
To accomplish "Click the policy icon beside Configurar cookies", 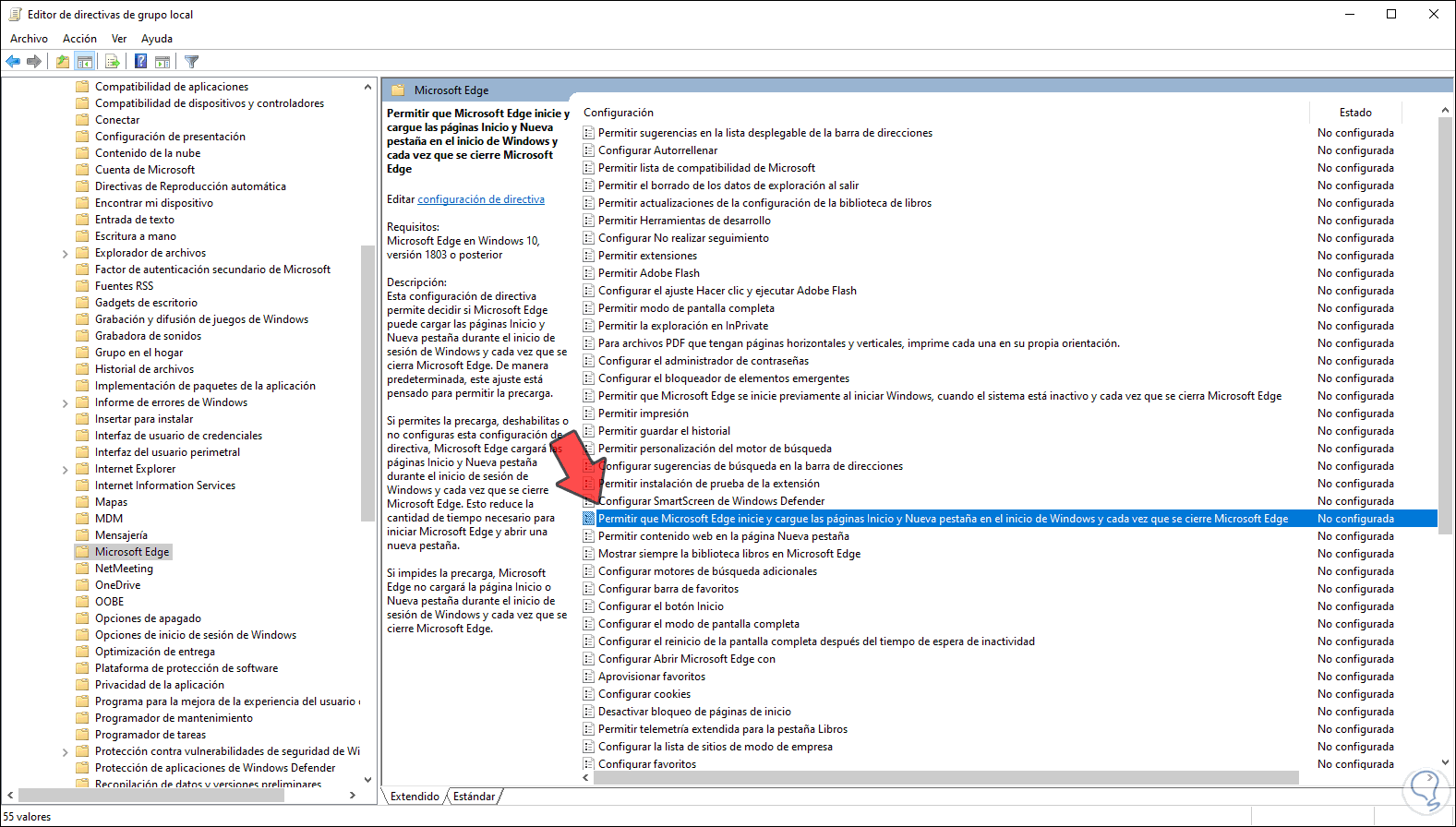I will tap(589, 694).
